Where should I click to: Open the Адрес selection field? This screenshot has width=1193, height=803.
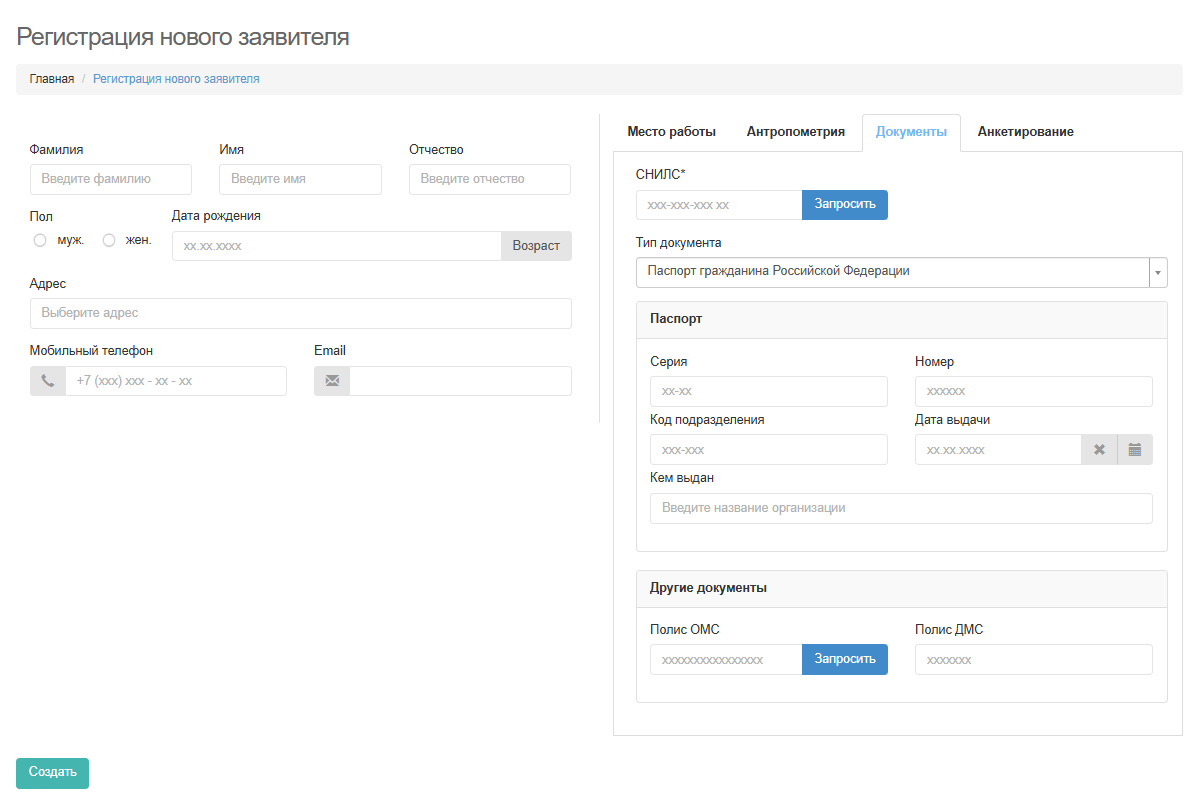300,313
